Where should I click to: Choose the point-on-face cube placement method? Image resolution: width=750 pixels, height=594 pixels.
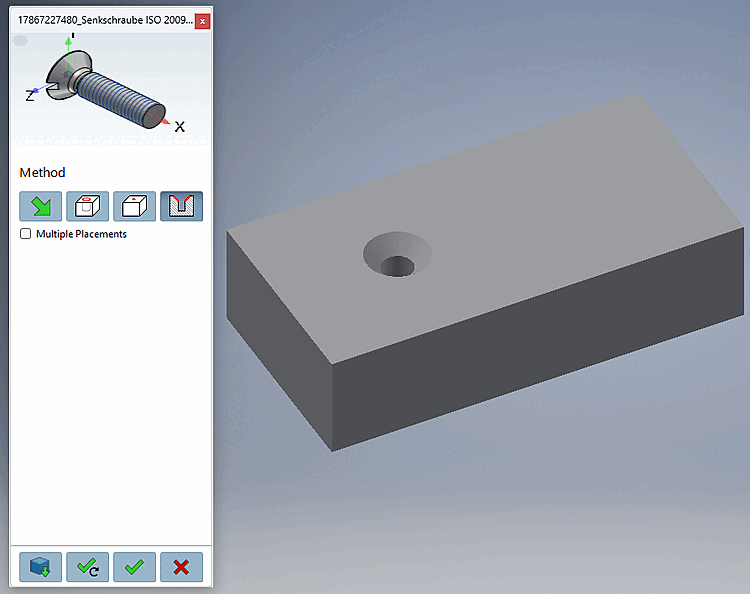pyautogui.click(x=134, y=206)
